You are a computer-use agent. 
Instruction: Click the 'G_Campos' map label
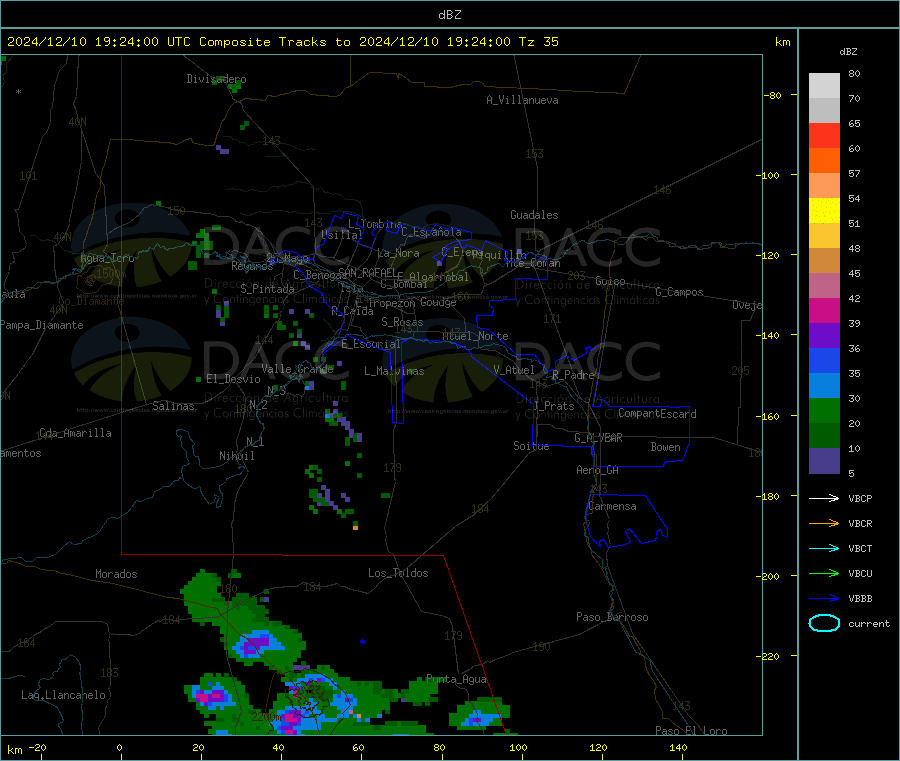click(680, 292)
